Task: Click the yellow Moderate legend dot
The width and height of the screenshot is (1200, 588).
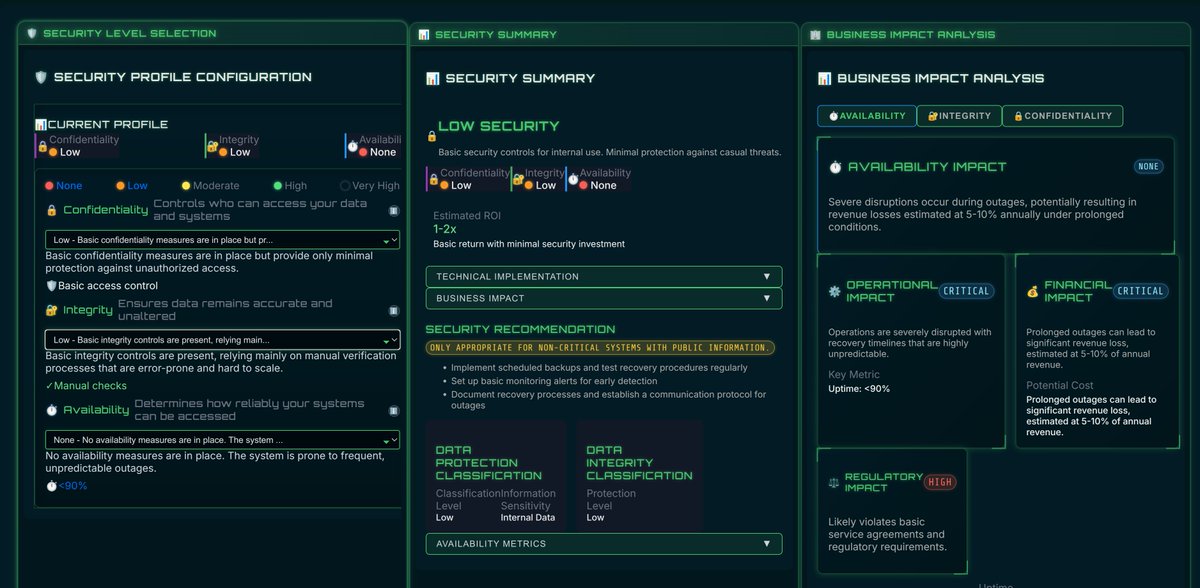Action: coord(186,186)
